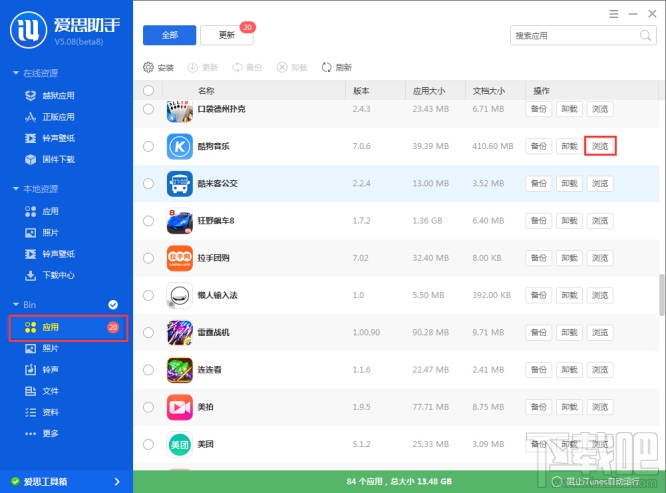Click the 安装 gear toolbar button

pyautogui.click(x=158, y=68)
